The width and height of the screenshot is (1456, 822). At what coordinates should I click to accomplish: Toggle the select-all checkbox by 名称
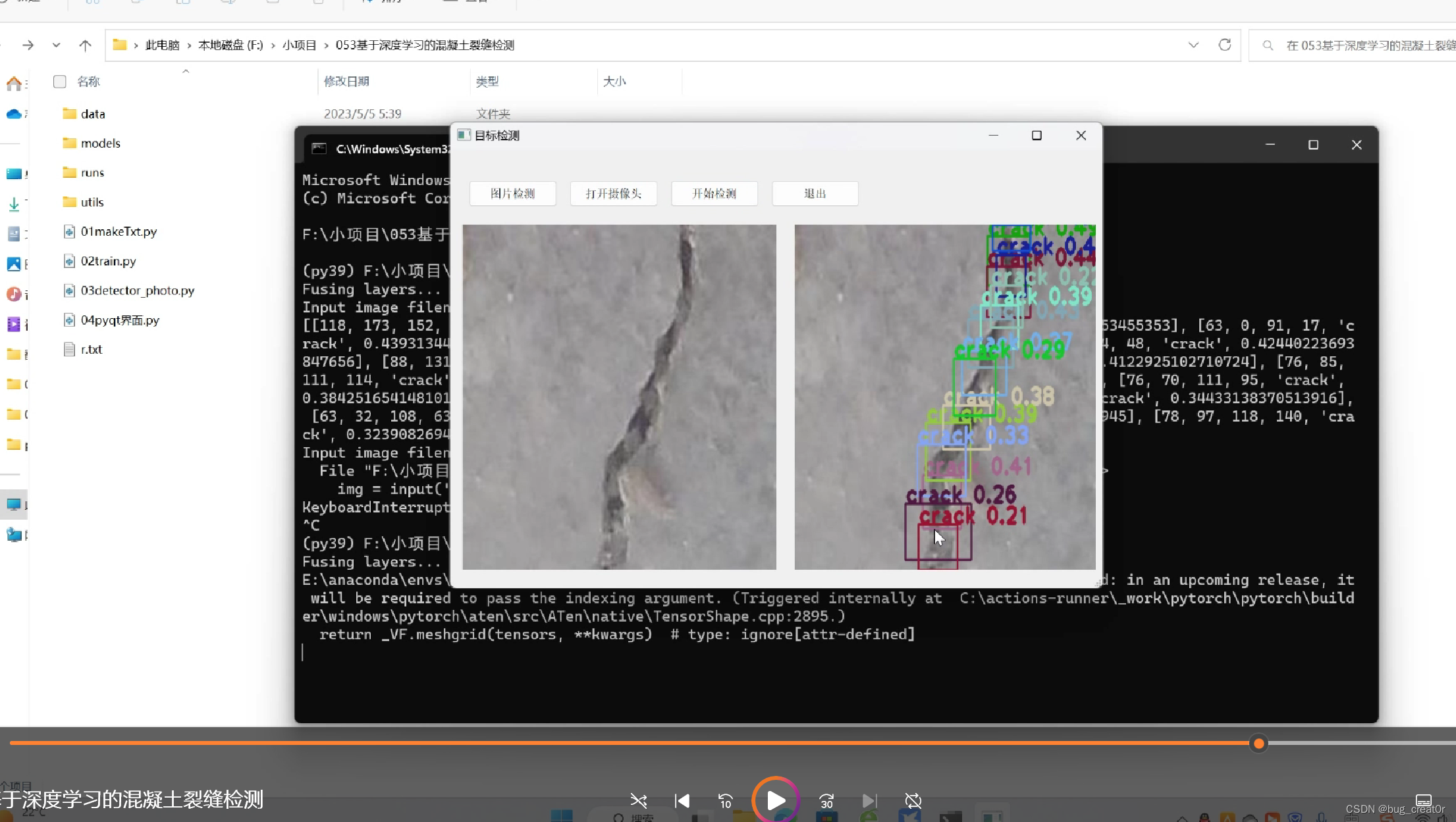[60, 81]
